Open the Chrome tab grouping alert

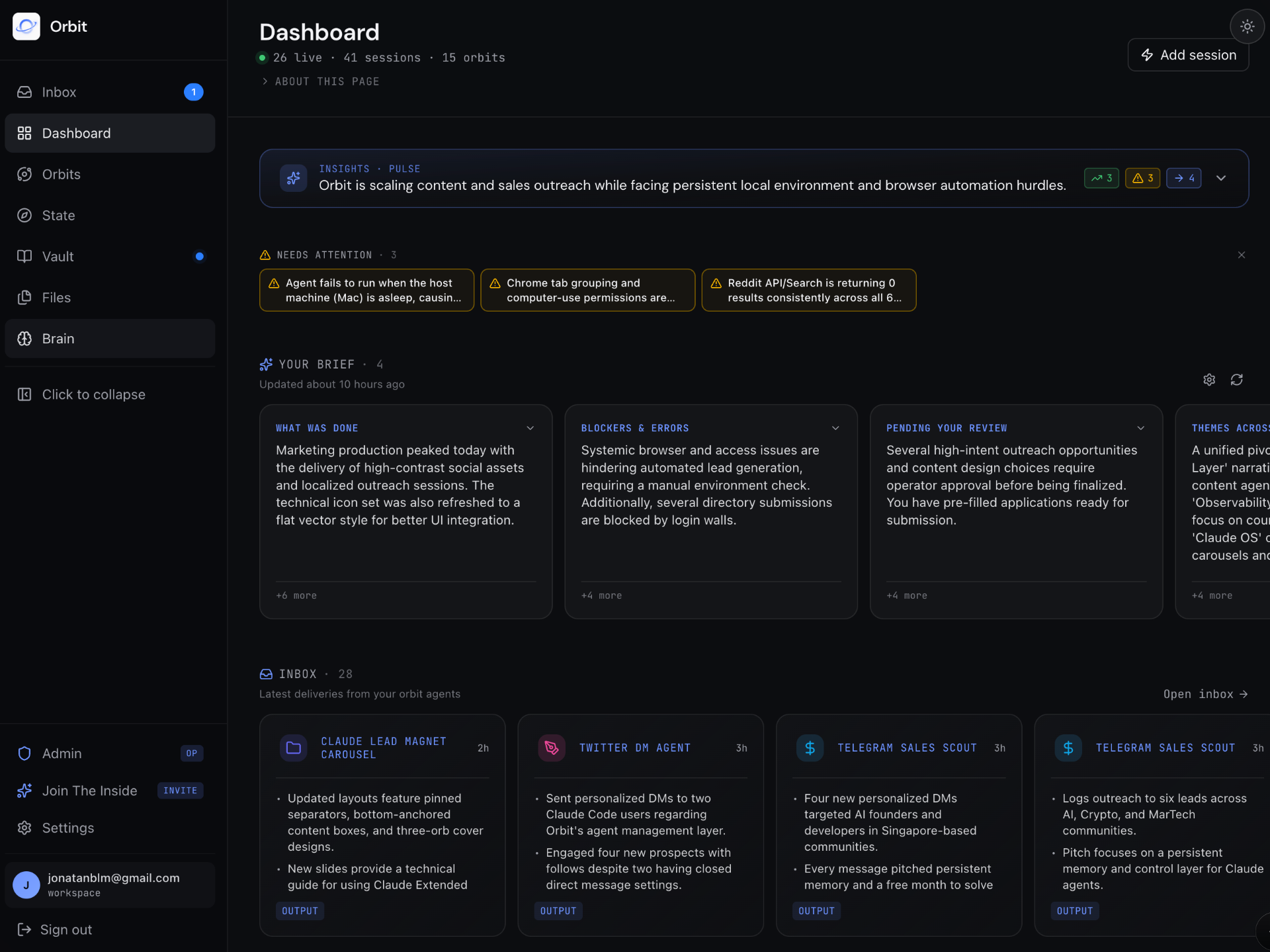click(x=587, y=290)
